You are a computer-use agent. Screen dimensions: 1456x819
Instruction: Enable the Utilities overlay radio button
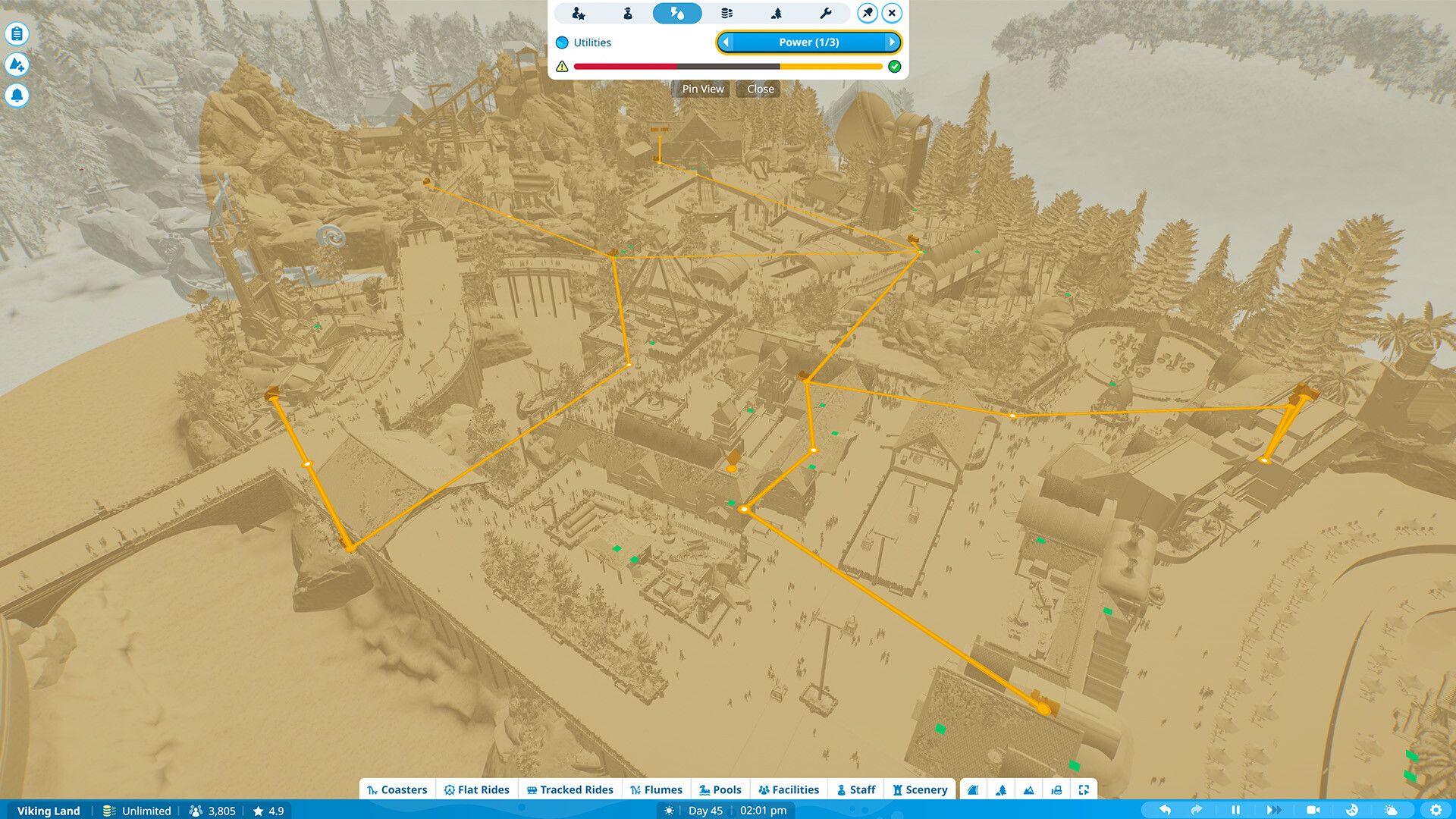tap(561, 42)
